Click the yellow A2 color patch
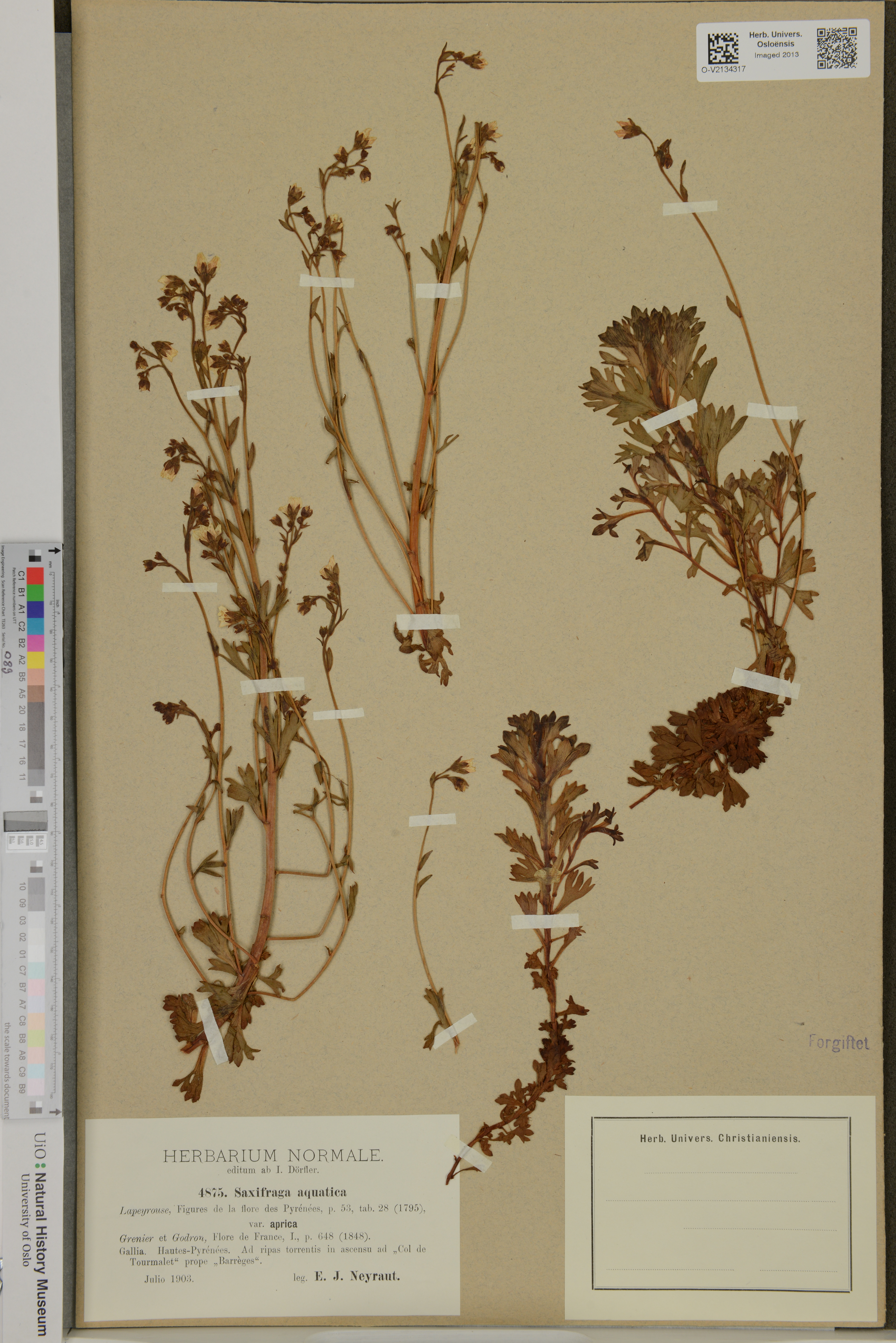 pos(35,660)
